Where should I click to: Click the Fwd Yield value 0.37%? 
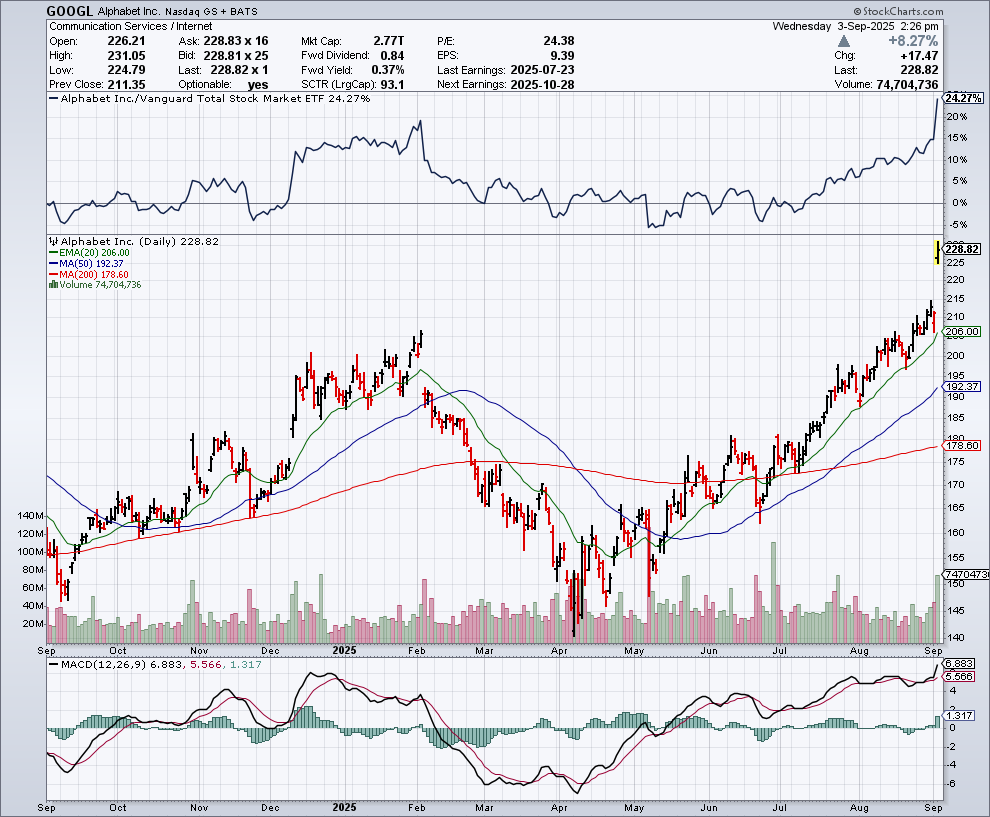[x=388, y=70]
